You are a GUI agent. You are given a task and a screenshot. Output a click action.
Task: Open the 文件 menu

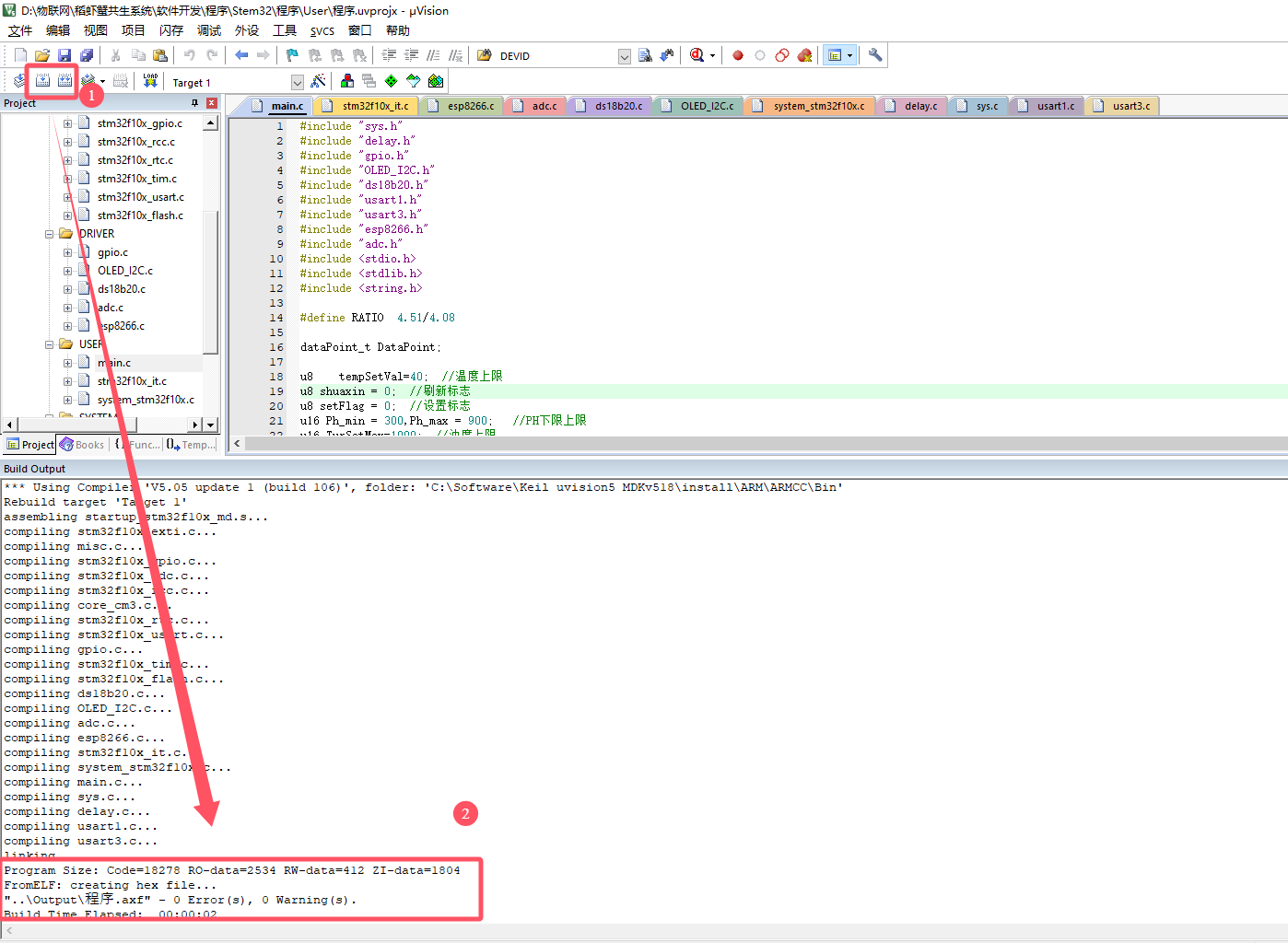20,30
